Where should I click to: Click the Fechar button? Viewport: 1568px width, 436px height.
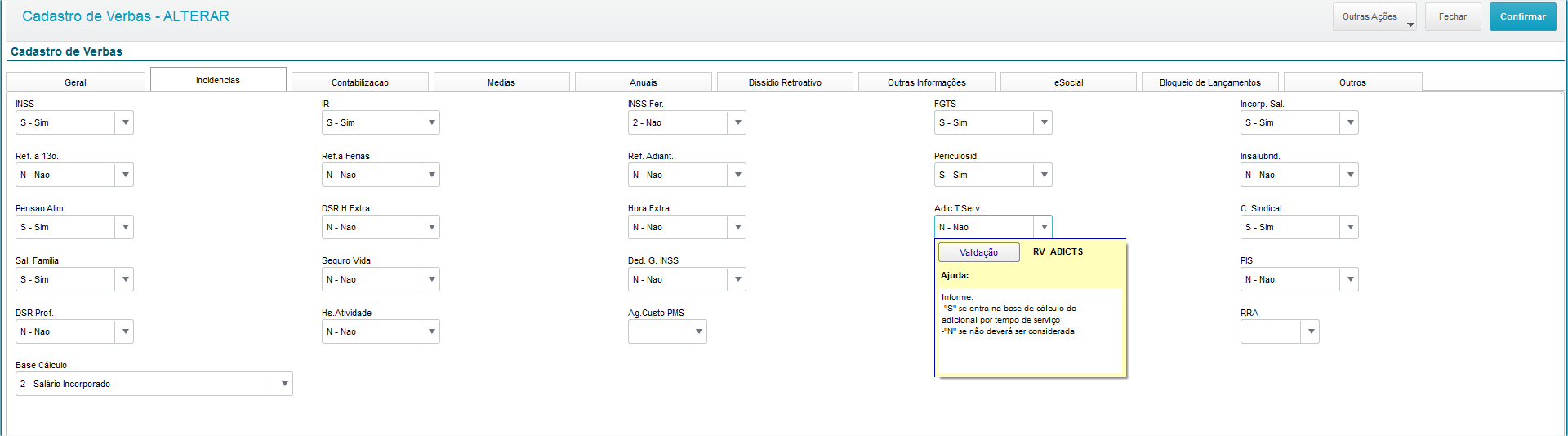click(1453, 16)
